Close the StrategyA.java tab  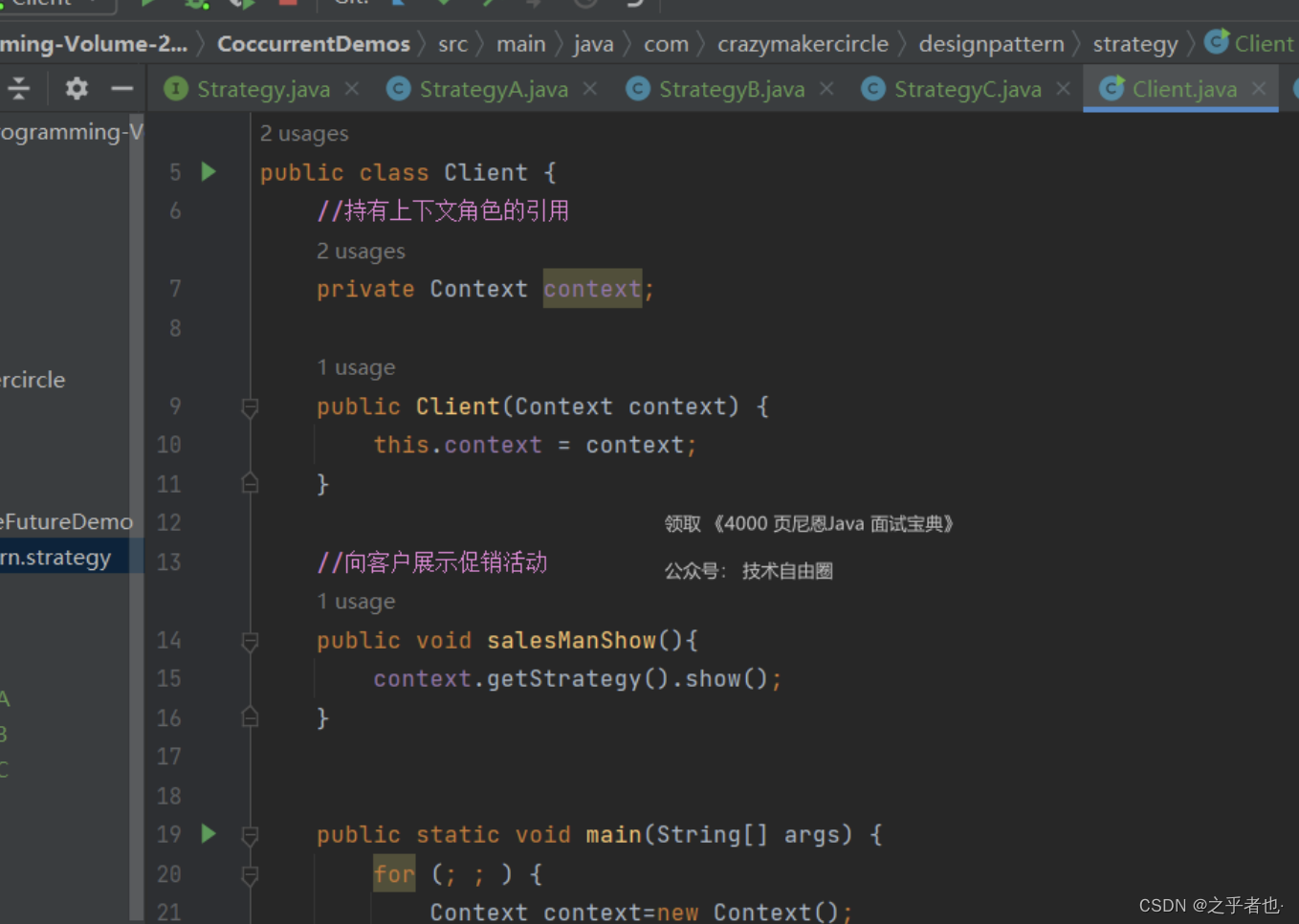pyautogui.click(x=590, y=89)
